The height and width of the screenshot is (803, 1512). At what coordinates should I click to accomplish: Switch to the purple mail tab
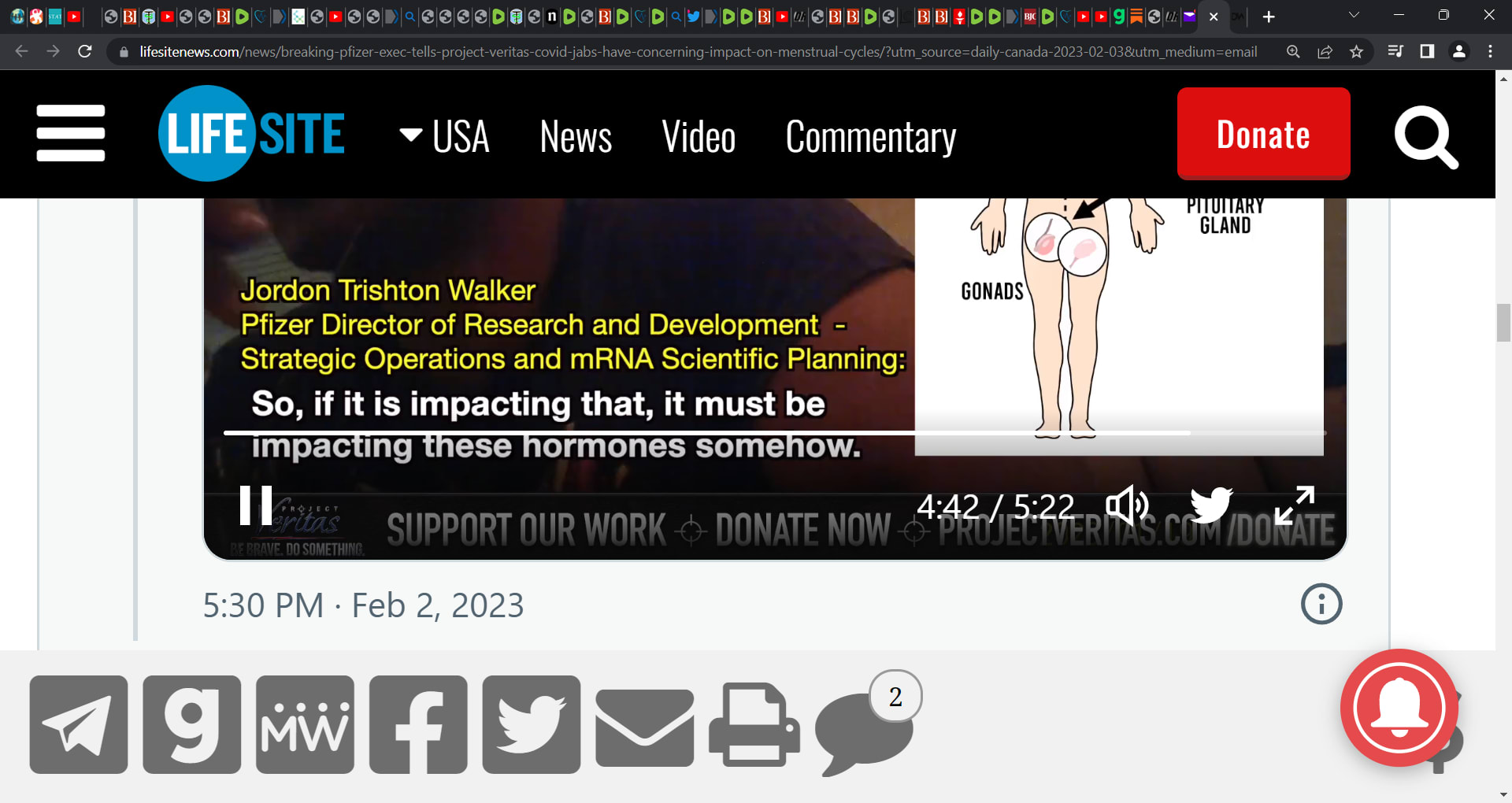click(x=1189, y=17)
